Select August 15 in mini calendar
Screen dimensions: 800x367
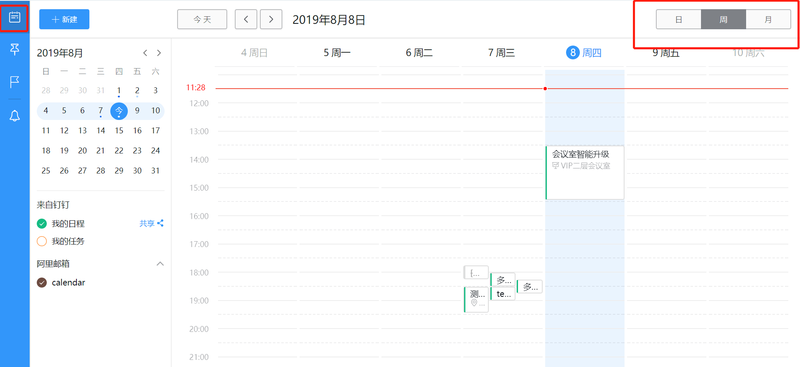pyautogui.click(x=119, y=131)
